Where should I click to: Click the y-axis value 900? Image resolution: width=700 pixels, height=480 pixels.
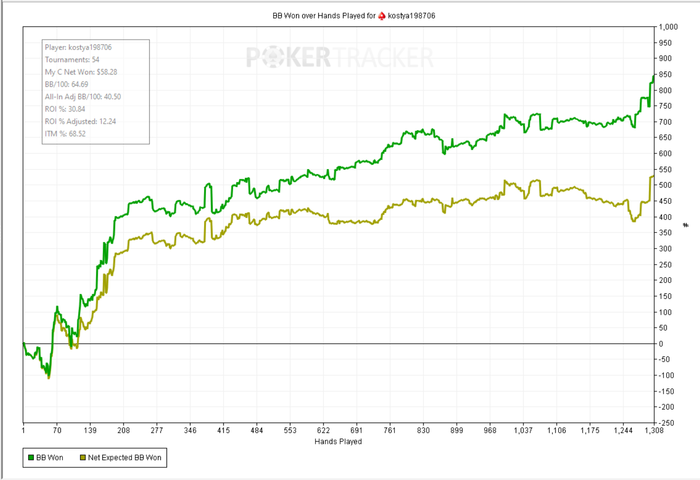click(x=665, y=58)
